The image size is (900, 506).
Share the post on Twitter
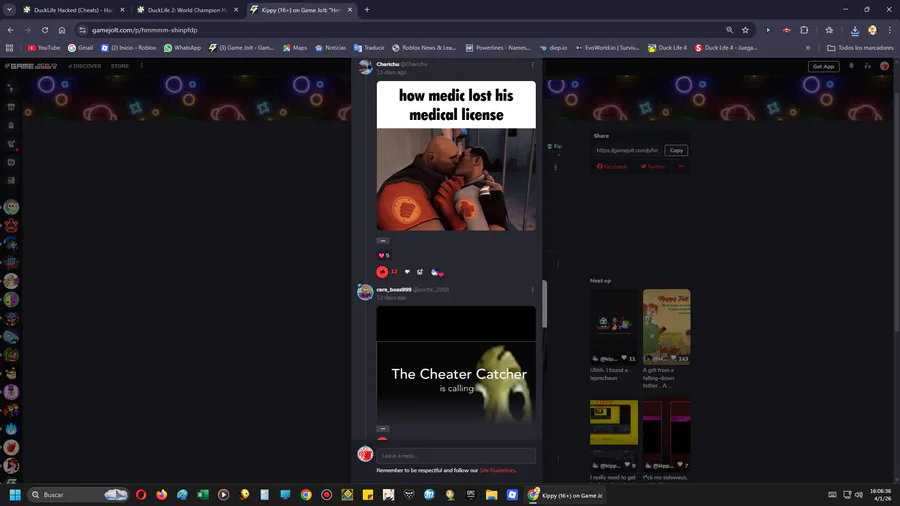click(653, 166)
